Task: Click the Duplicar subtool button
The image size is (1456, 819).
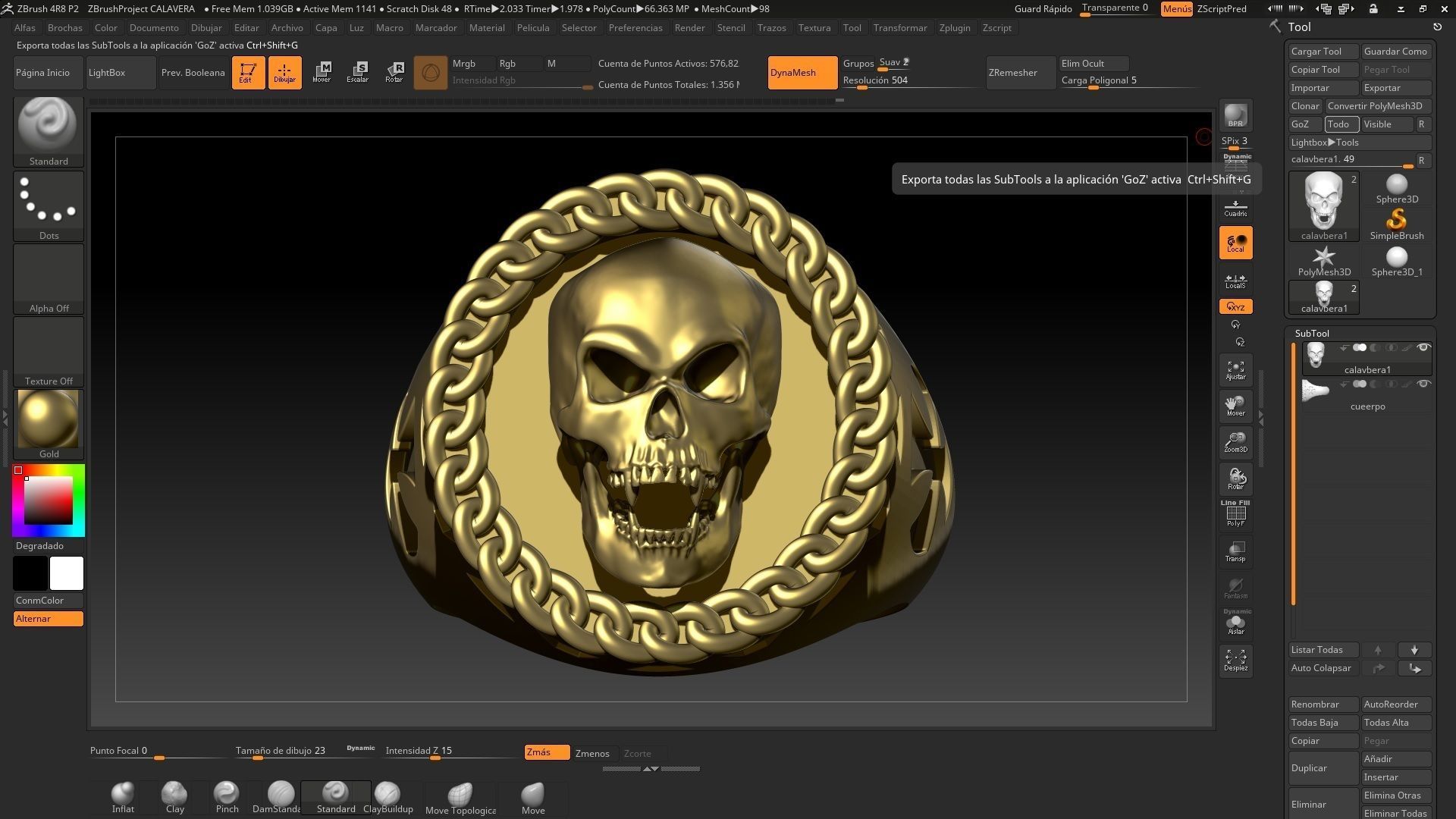Action: point(1323,768)
